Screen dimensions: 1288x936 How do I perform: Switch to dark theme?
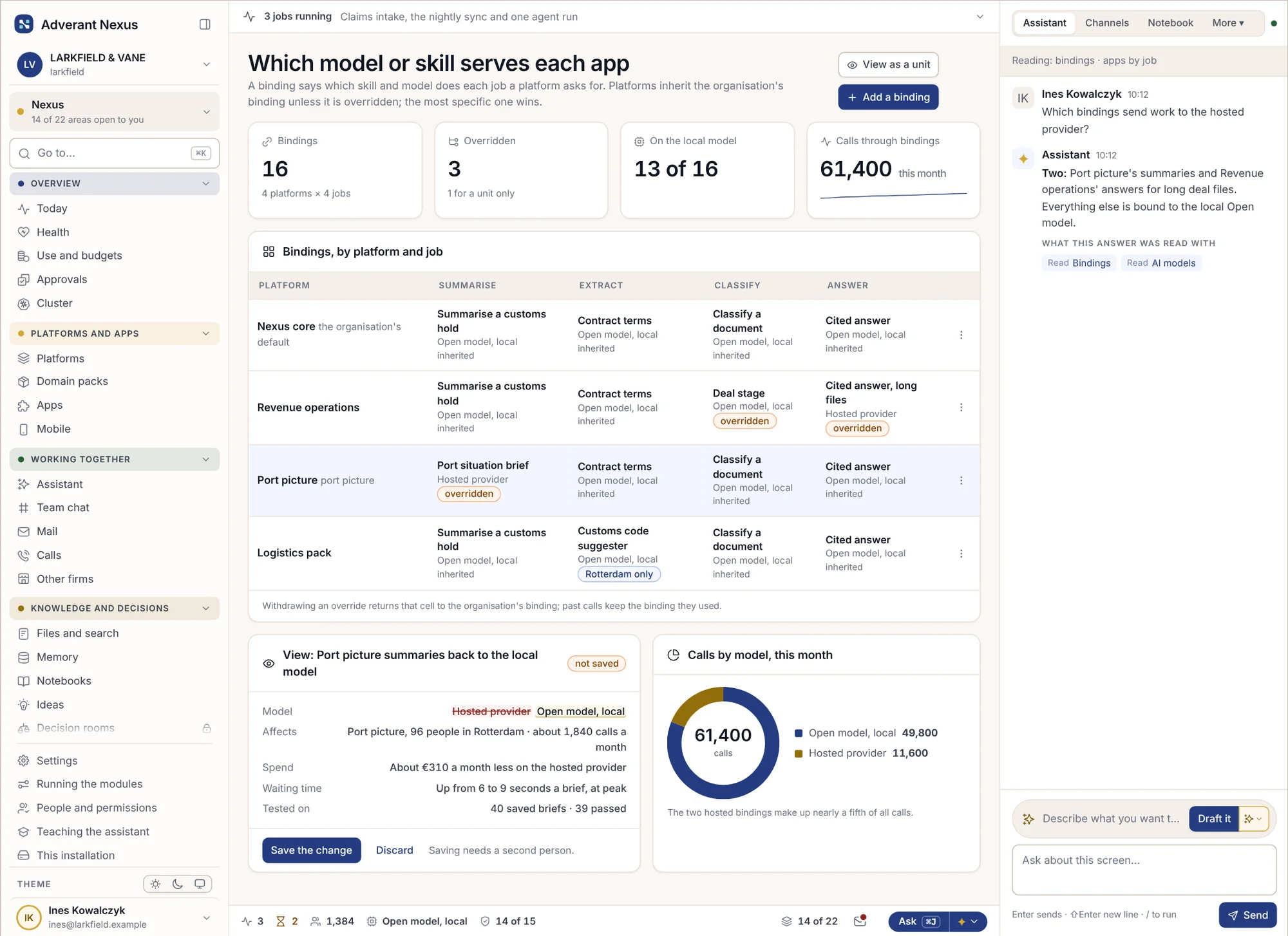tap(178, 884)
